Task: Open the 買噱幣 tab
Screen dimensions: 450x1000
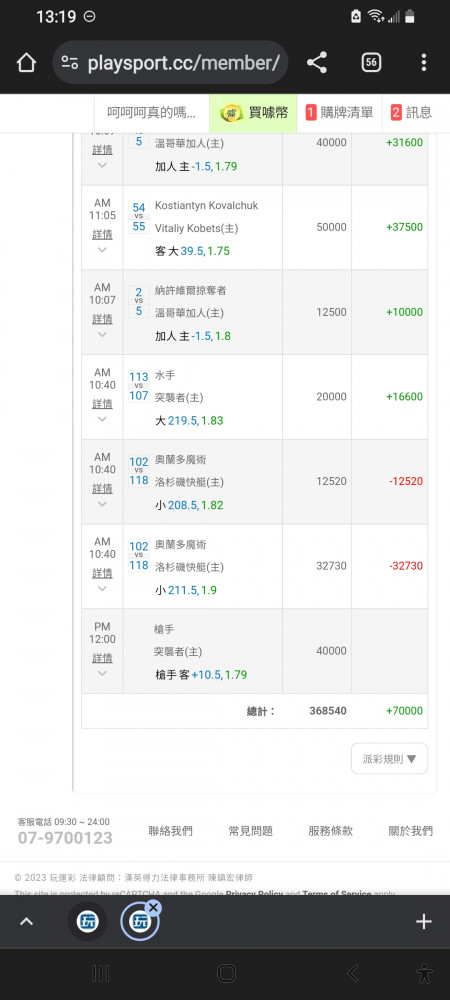Action: (253, 114)
